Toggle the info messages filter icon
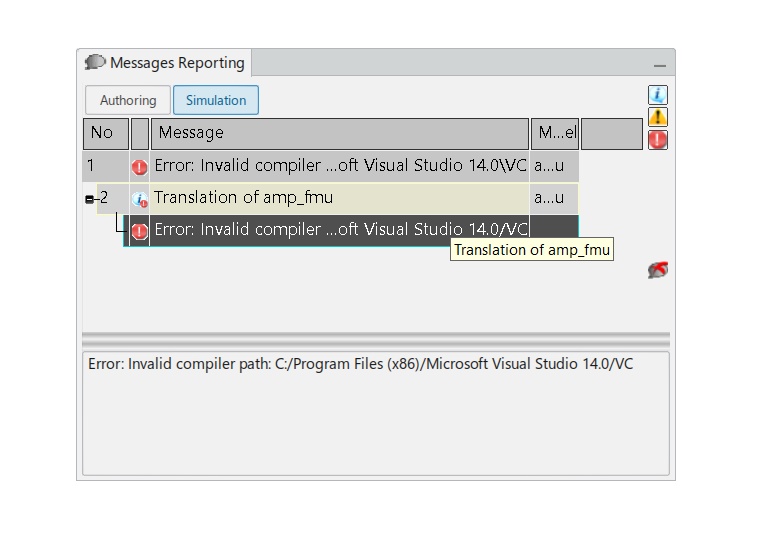The height and width of the screenshot is (548, 766). [x=657, y=95]
